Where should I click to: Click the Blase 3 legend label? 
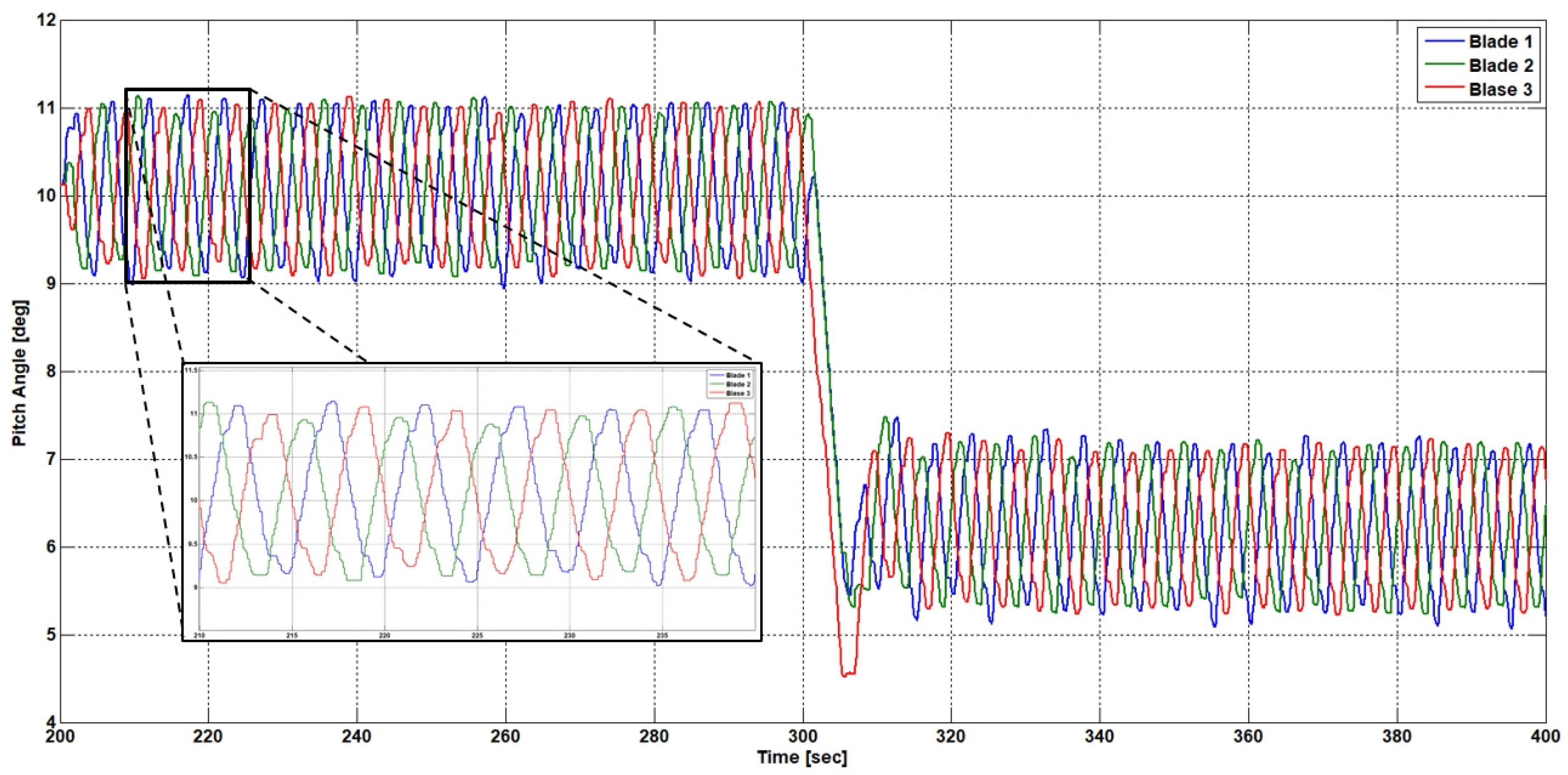click(1500, 89)
